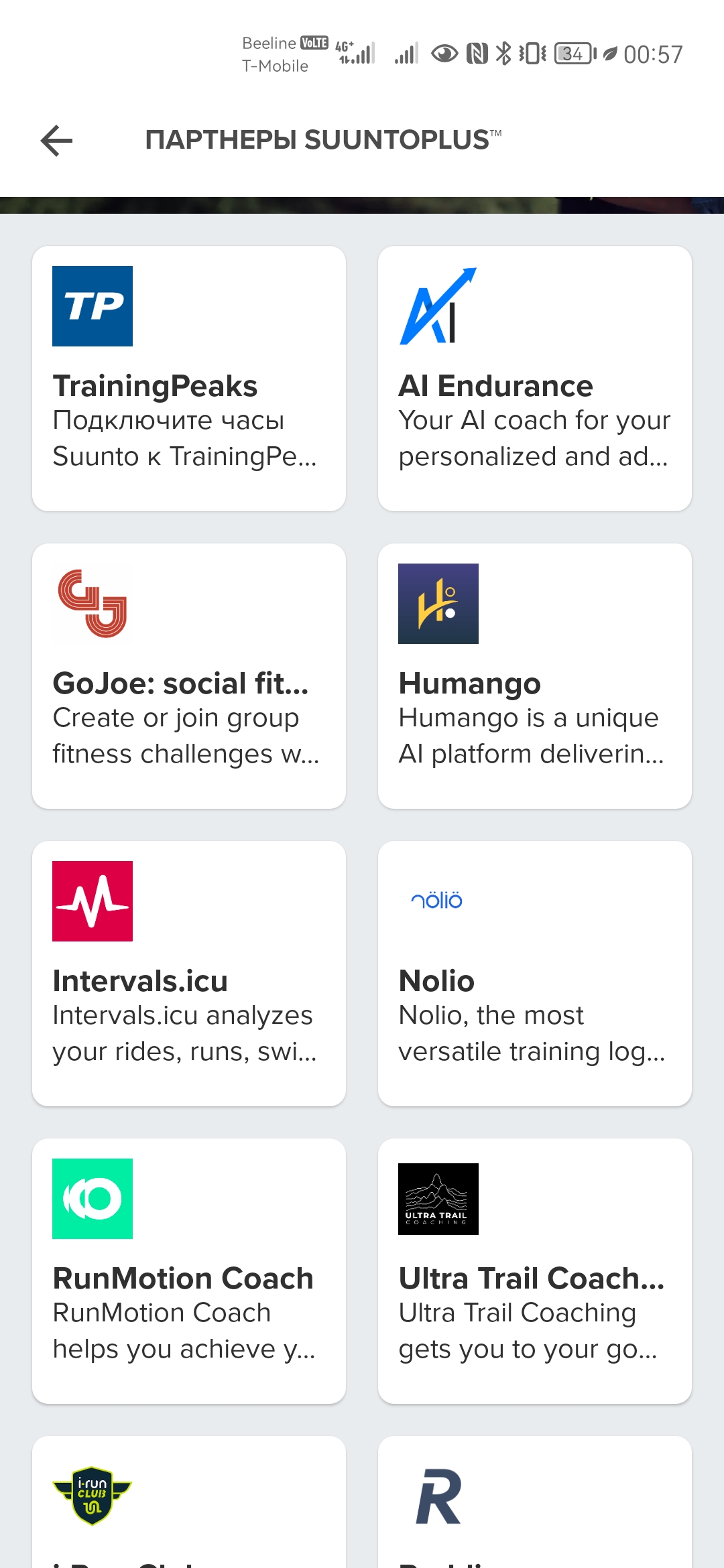724x1568 pixels.
Task: Select the GoJoe social fitness title
Action: tap(180, 683)
